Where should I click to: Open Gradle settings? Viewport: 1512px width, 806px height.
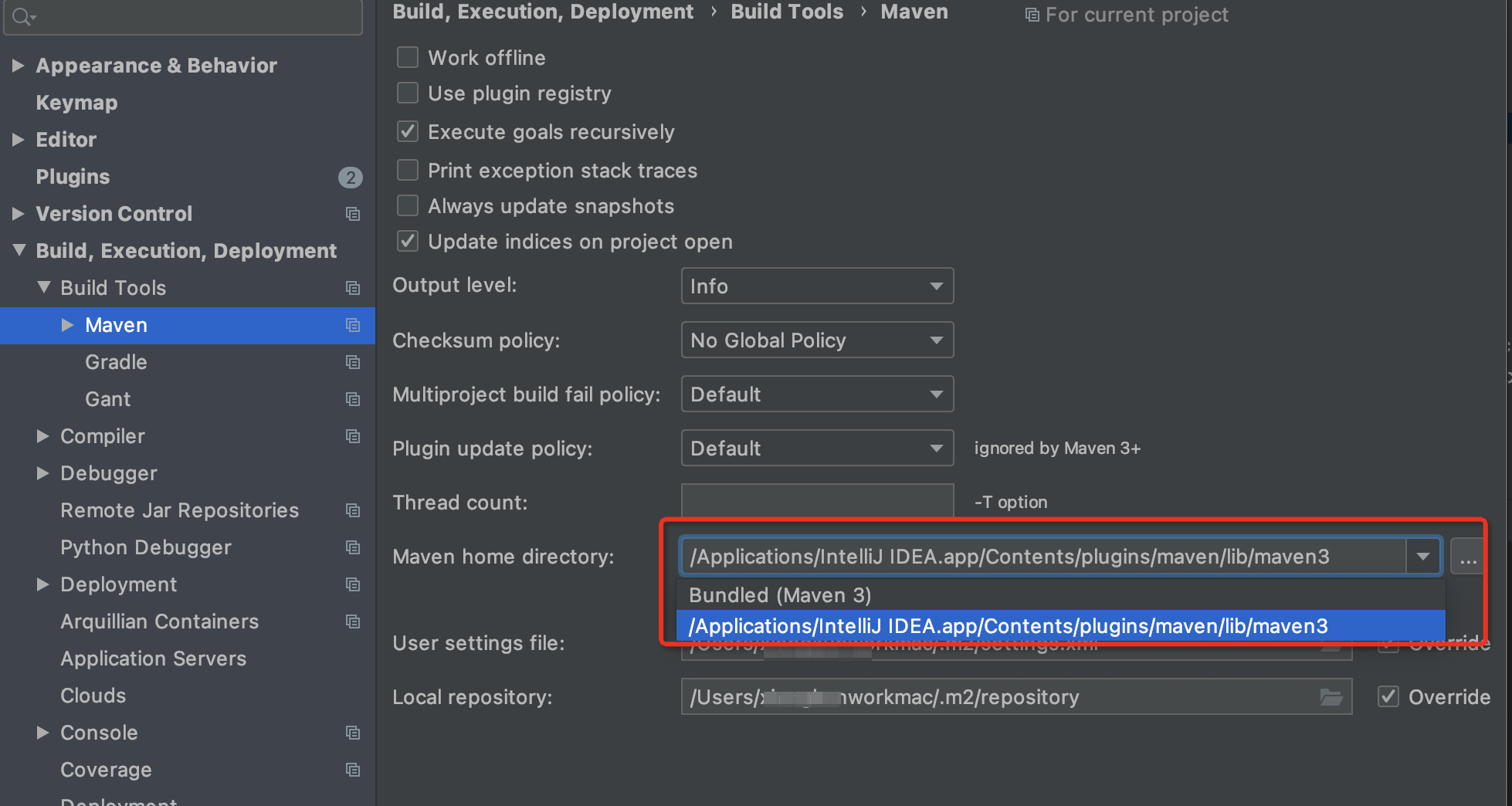(116, 362)
